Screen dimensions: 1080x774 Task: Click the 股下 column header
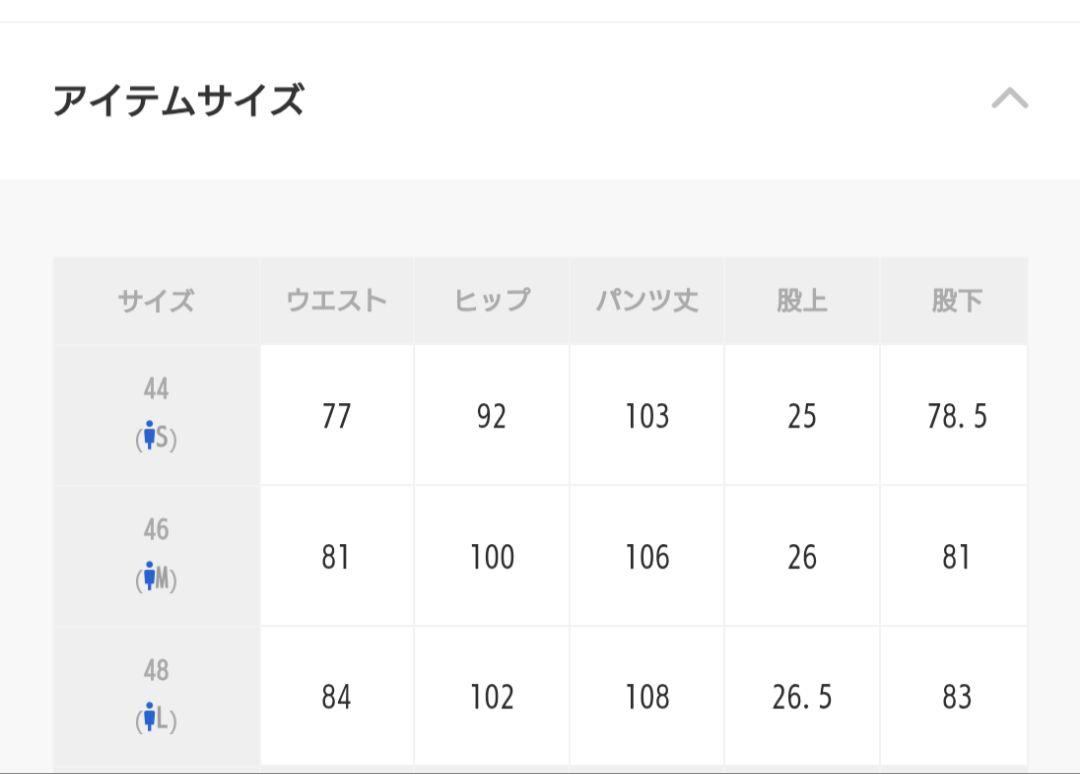click(x=954, y=301)
